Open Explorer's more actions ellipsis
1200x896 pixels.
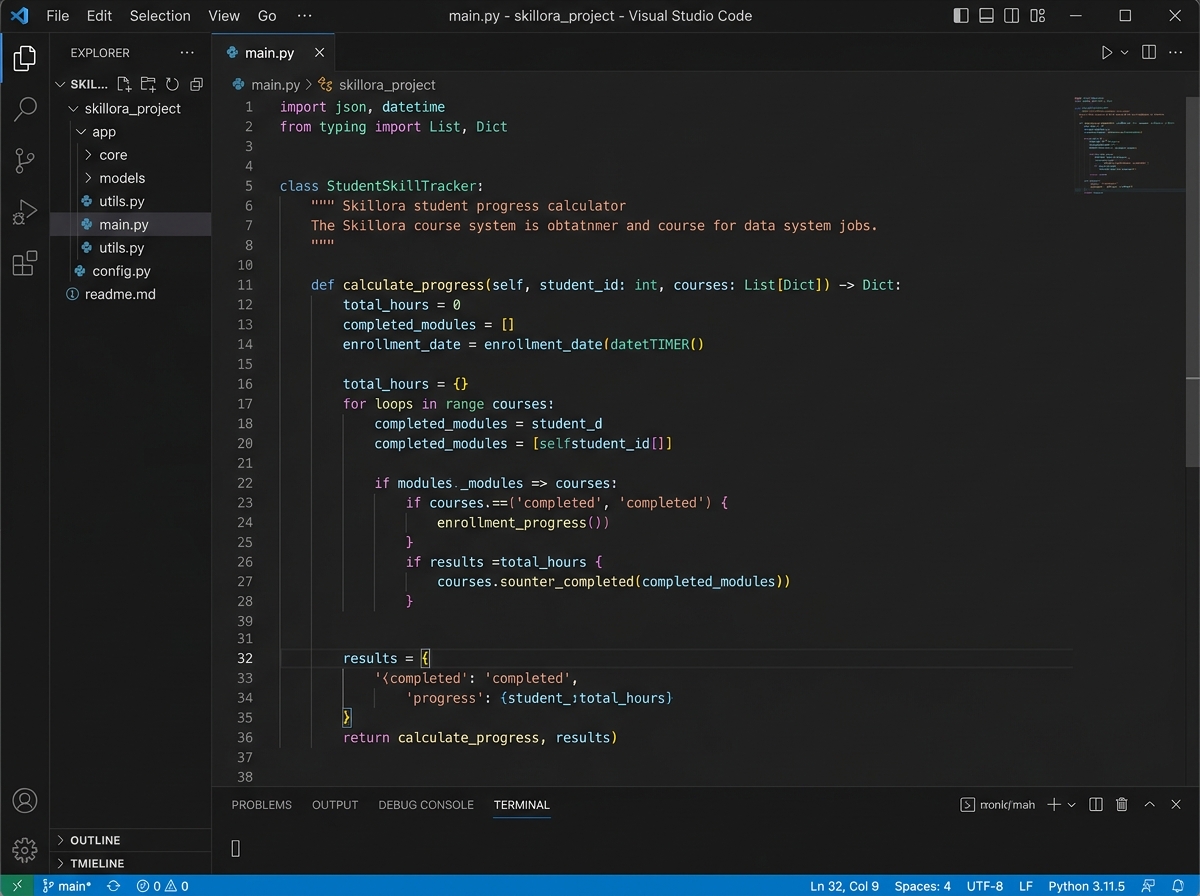click(187, 52)
